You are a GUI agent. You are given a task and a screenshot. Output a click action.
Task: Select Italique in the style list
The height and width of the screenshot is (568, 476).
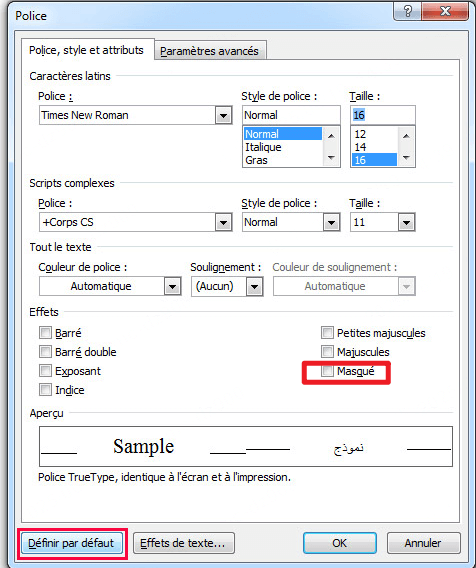283,147
